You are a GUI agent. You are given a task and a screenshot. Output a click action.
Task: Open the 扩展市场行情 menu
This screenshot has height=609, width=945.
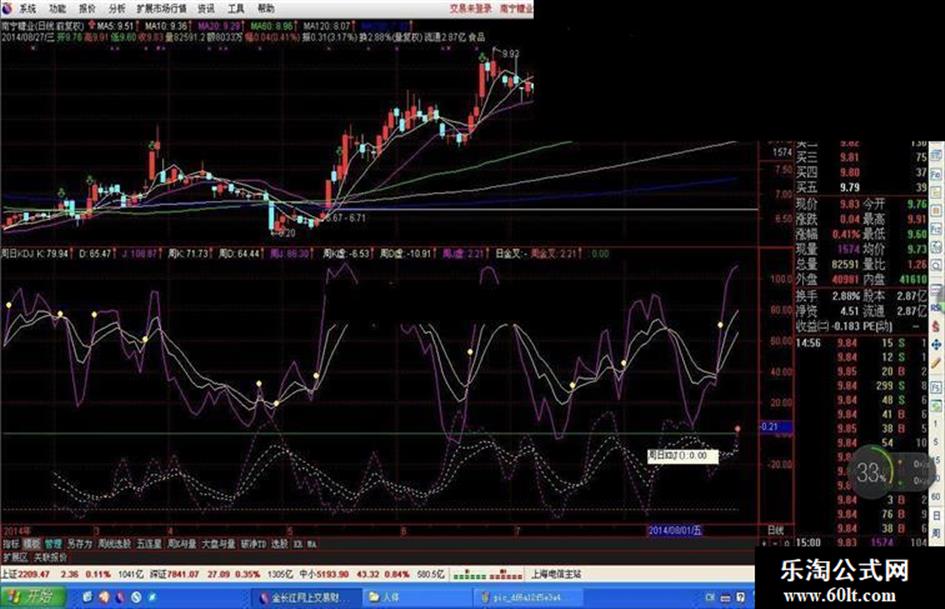click(x=162, y=8)
